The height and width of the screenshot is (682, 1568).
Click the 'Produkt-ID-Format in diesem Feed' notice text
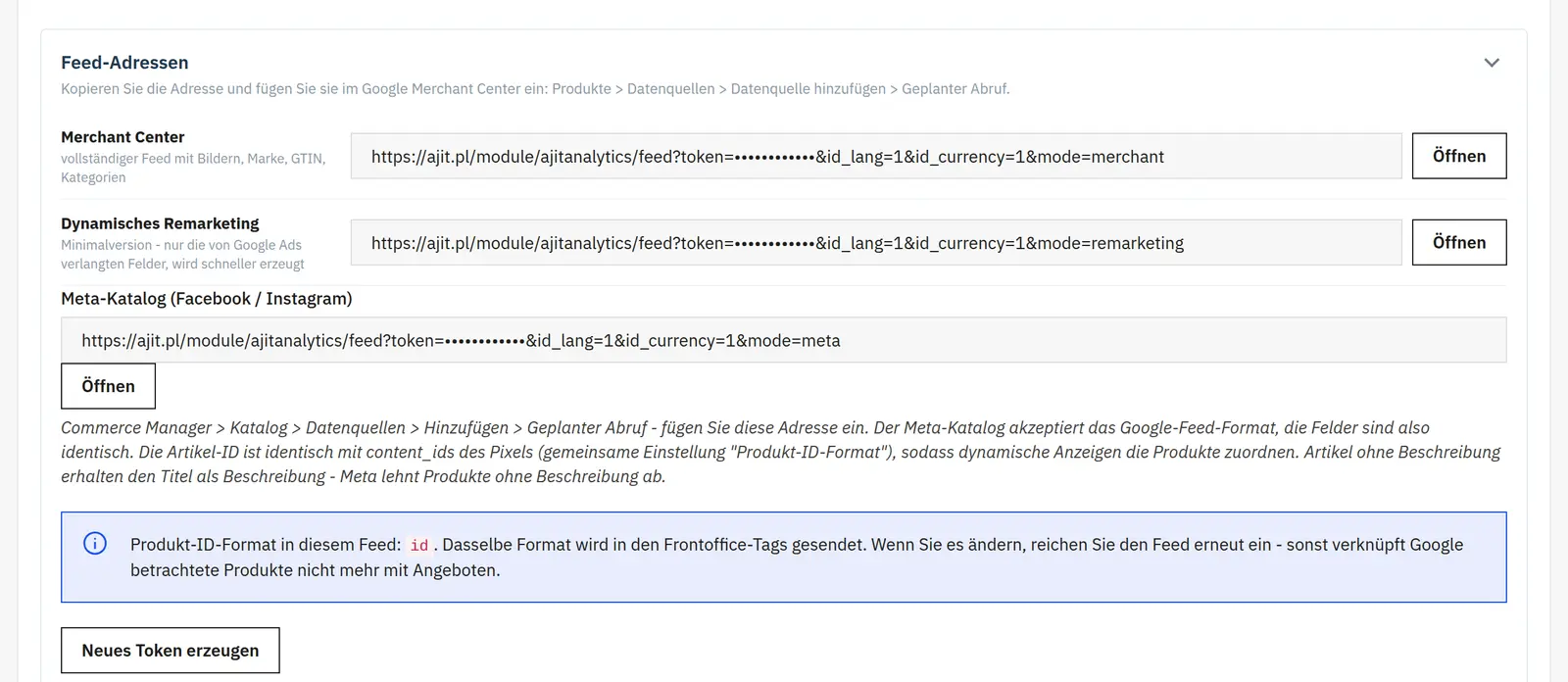pyautogui.click(x=796, y=557)
